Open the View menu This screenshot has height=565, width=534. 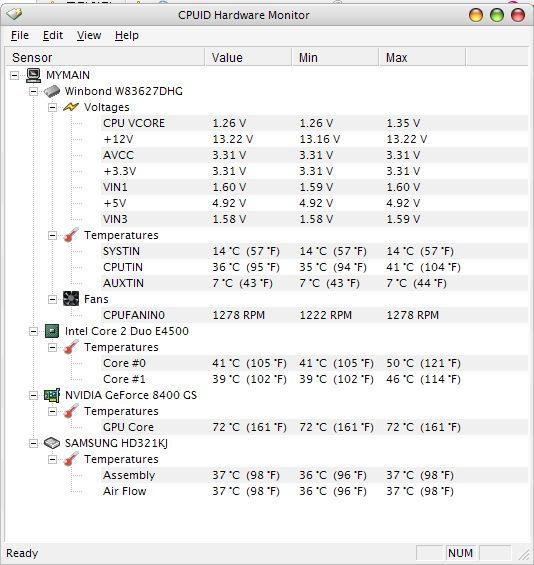pyautogui.click(x=89, y=35)
